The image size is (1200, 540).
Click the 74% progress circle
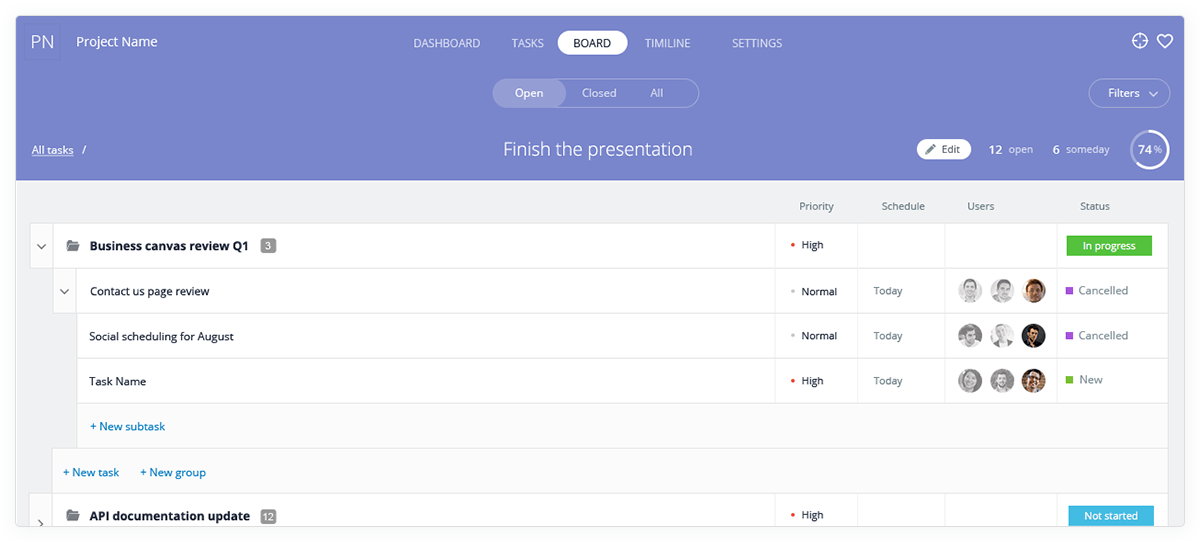coord(1149,150)
